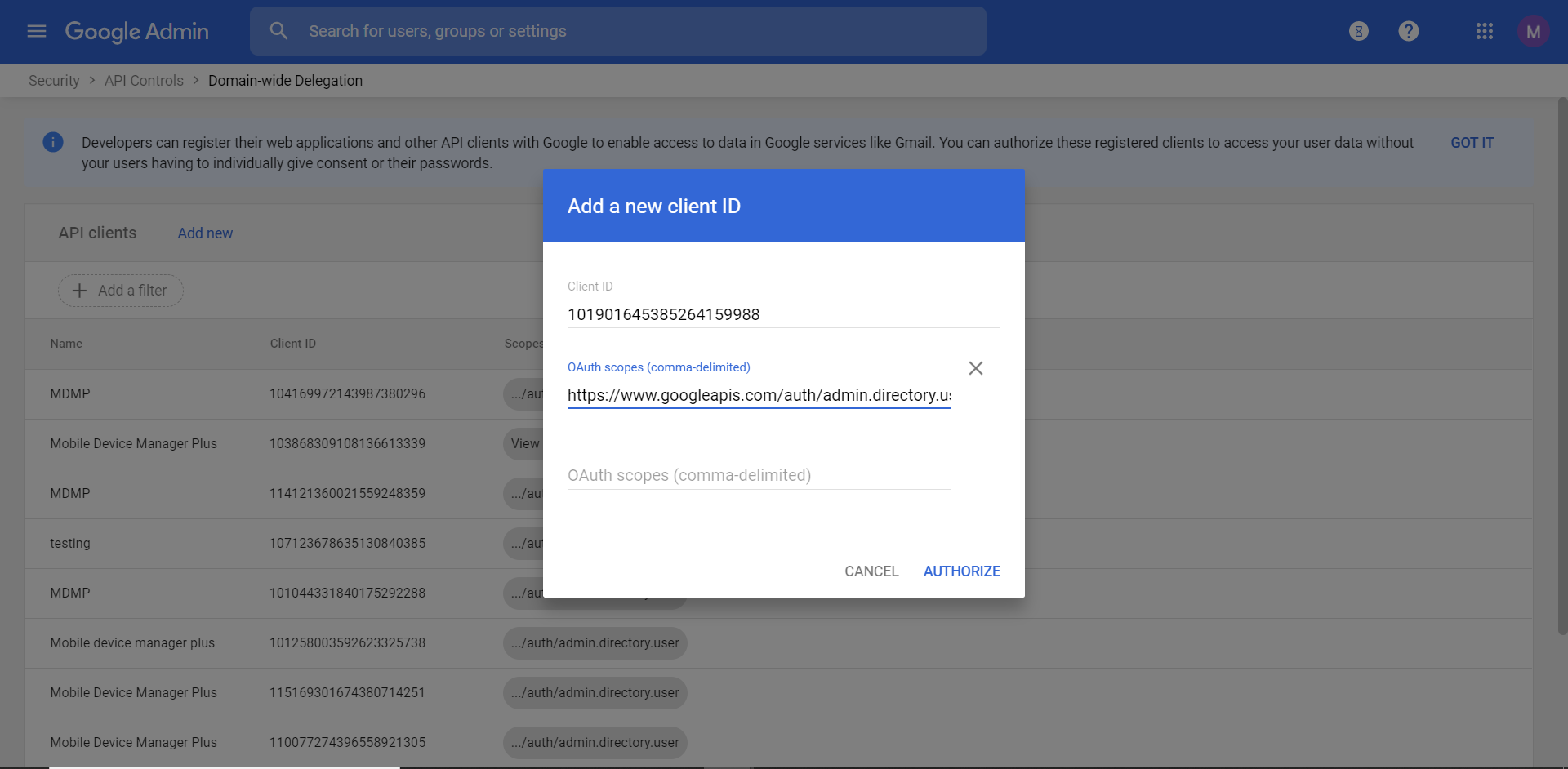Click the vertical page scrollbar
Viewport: 1568px width, 769px height.
coord(1562,367)
